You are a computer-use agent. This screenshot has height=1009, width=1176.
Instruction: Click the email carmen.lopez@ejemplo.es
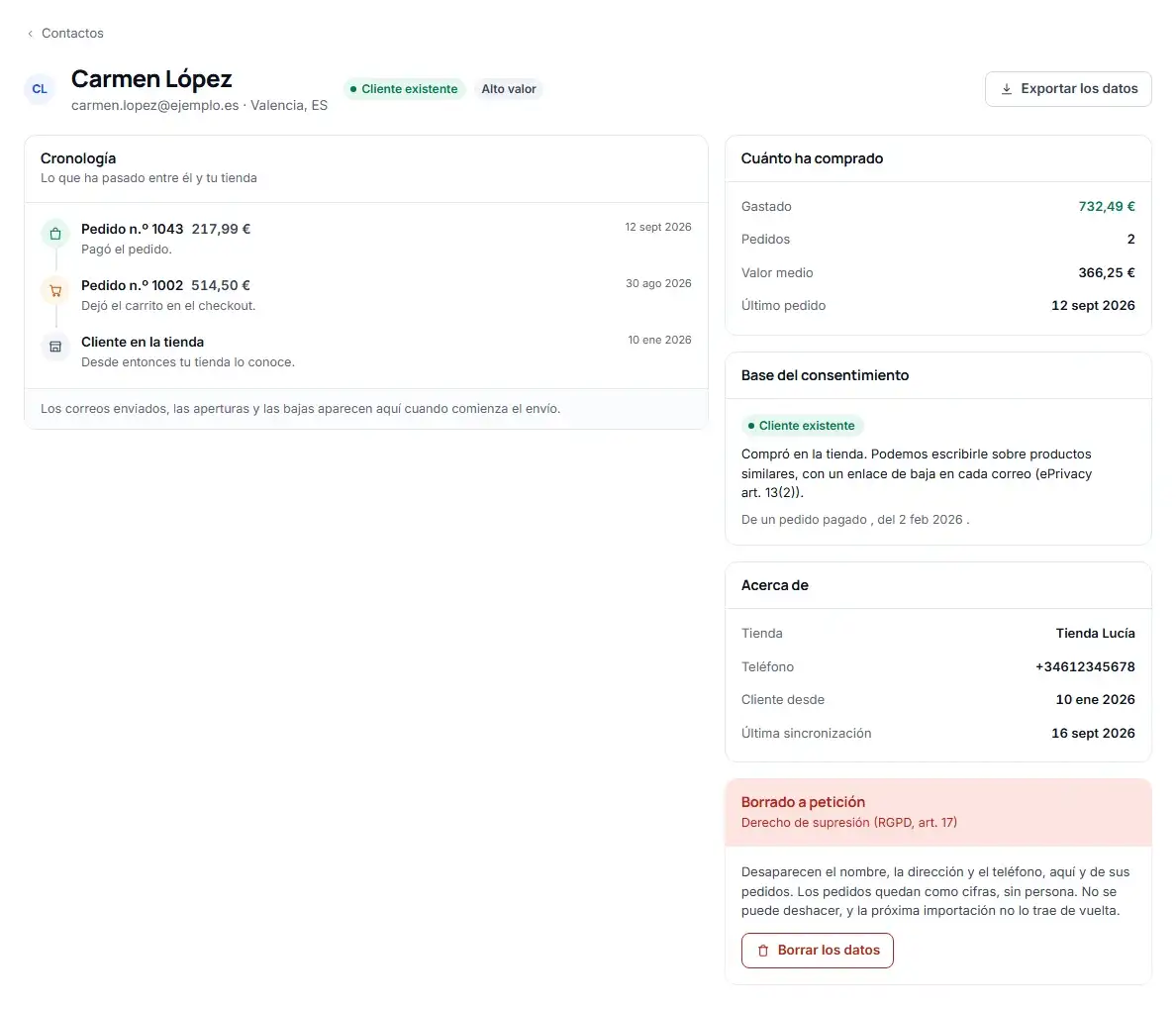[x=154, y=106]
